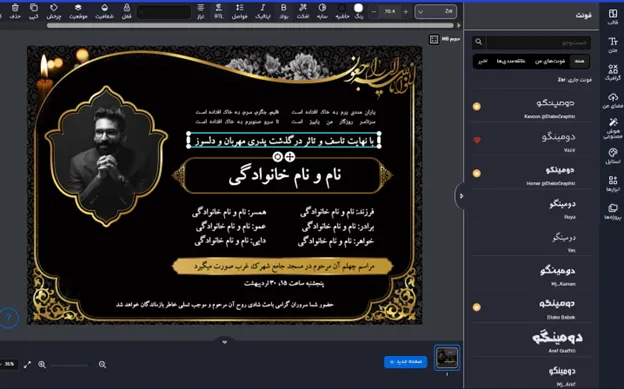Increase font size with plus button

point(406,12)
